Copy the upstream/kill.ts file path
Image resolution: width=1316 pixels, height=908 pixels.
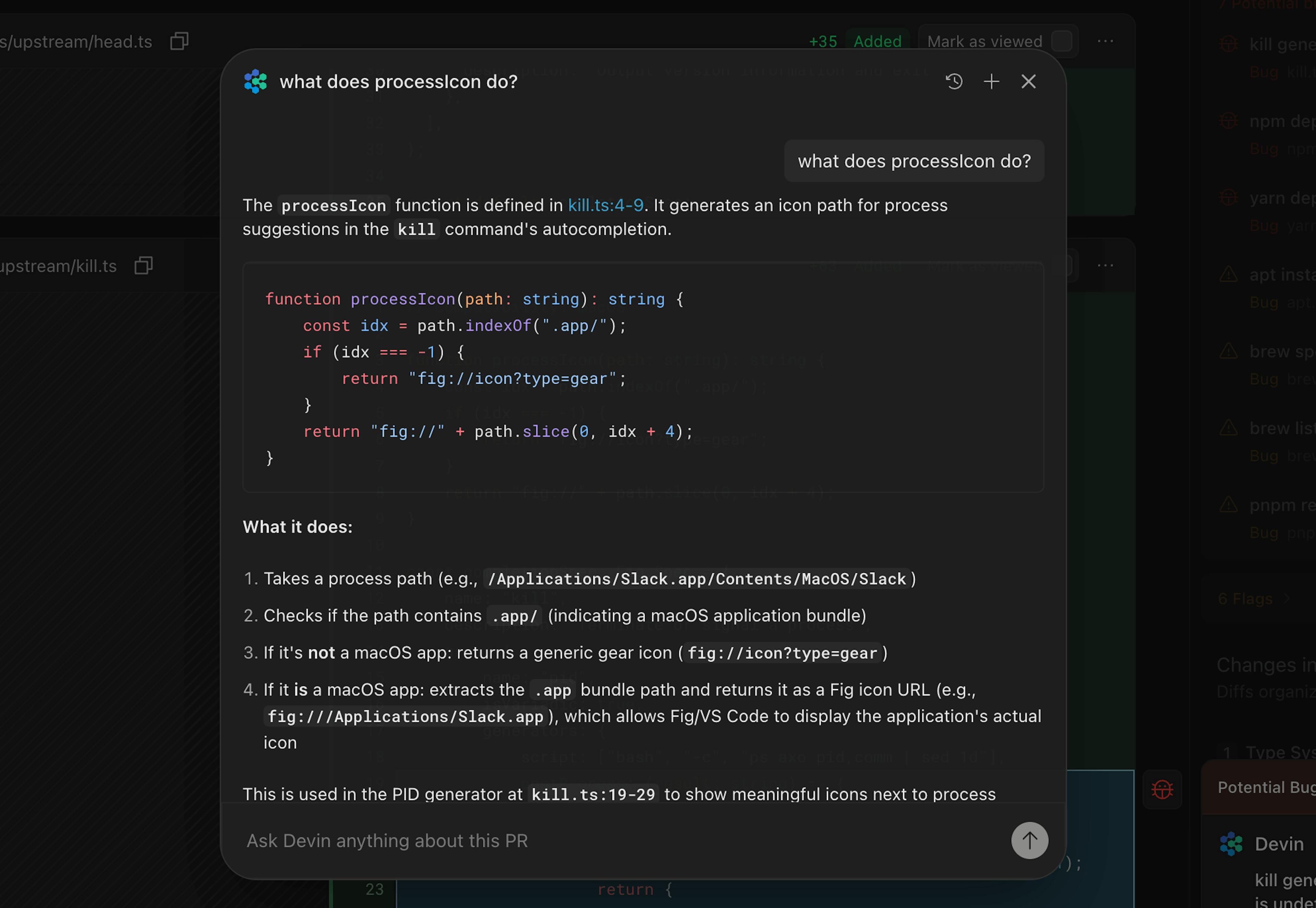(x=143, y=265)
